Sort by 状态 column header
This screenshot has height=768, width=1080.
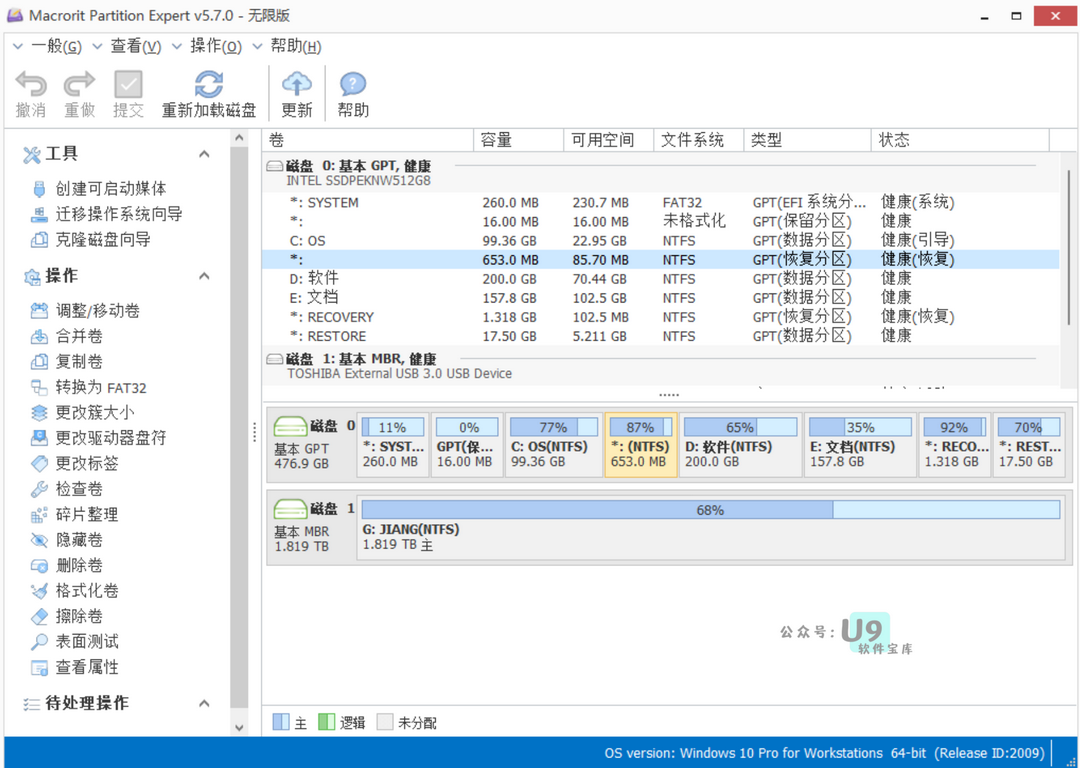point(960,141)
